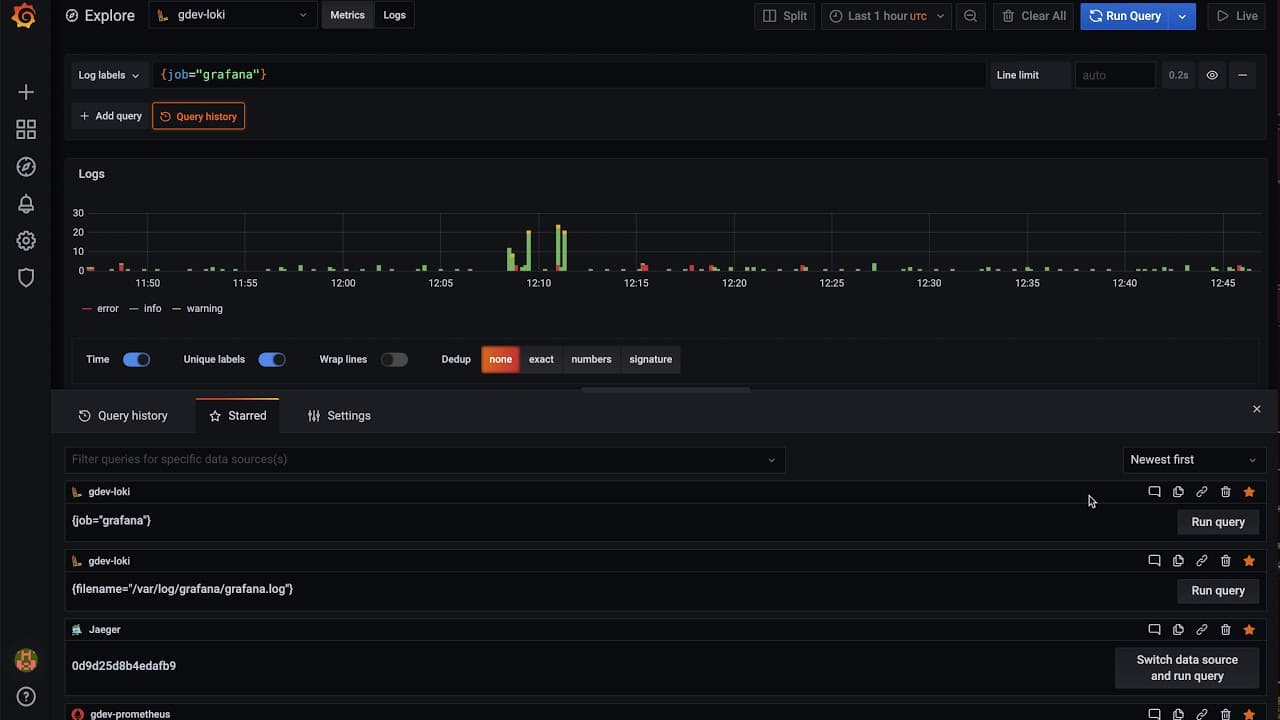1280x720 pixels.
Task: Add comment to the grafana.log filename query
Action: coord(1154,561)
